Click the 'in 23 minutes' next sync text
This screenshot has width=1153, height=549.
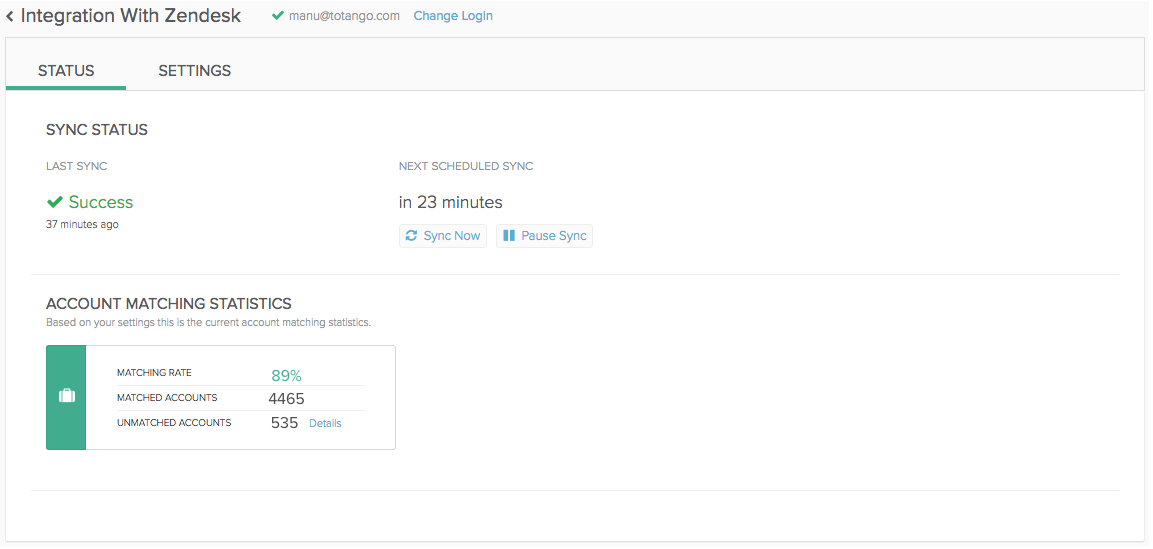tap(451, 202)
